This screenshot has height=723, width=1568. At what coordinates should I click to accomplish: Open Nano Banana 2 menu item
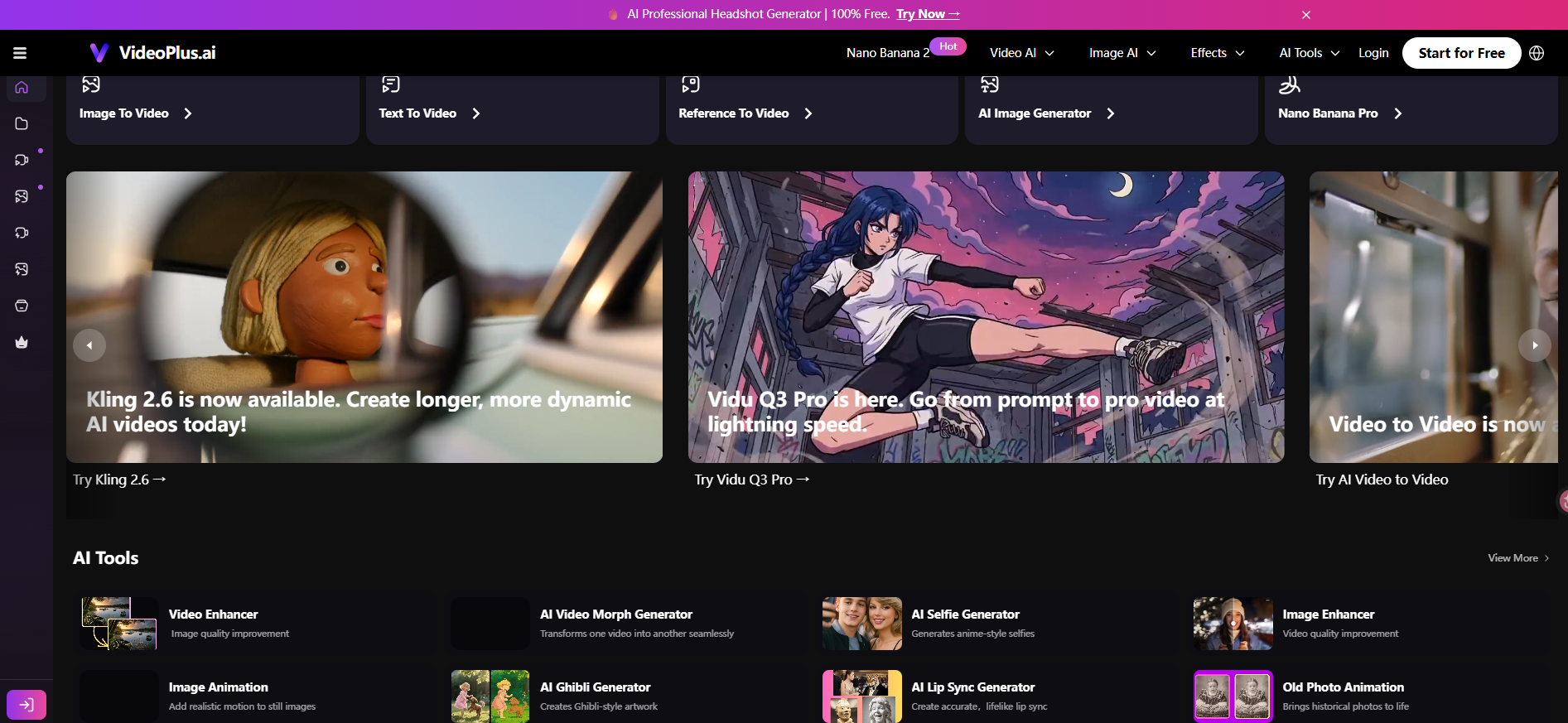[888, 53]
